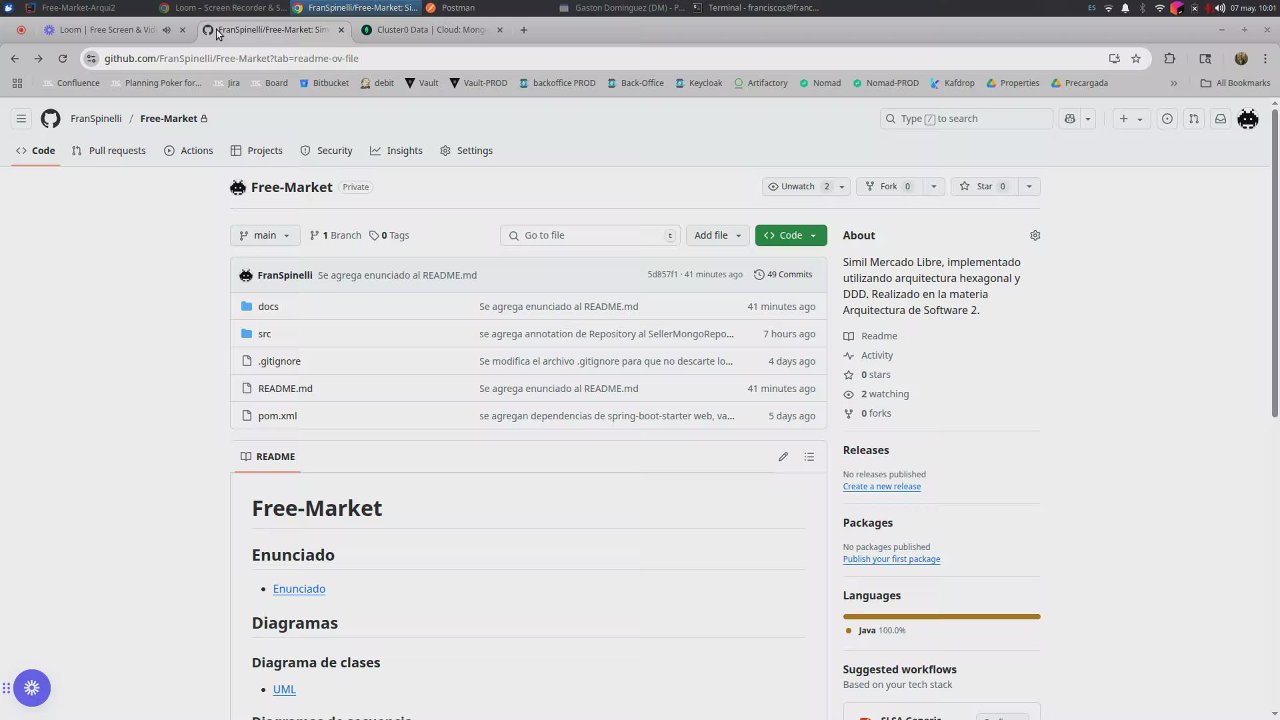Screen dimensions: 1280x720
Task: Toggle Unwatch for this repository
Action: click(x=797, y=186)
